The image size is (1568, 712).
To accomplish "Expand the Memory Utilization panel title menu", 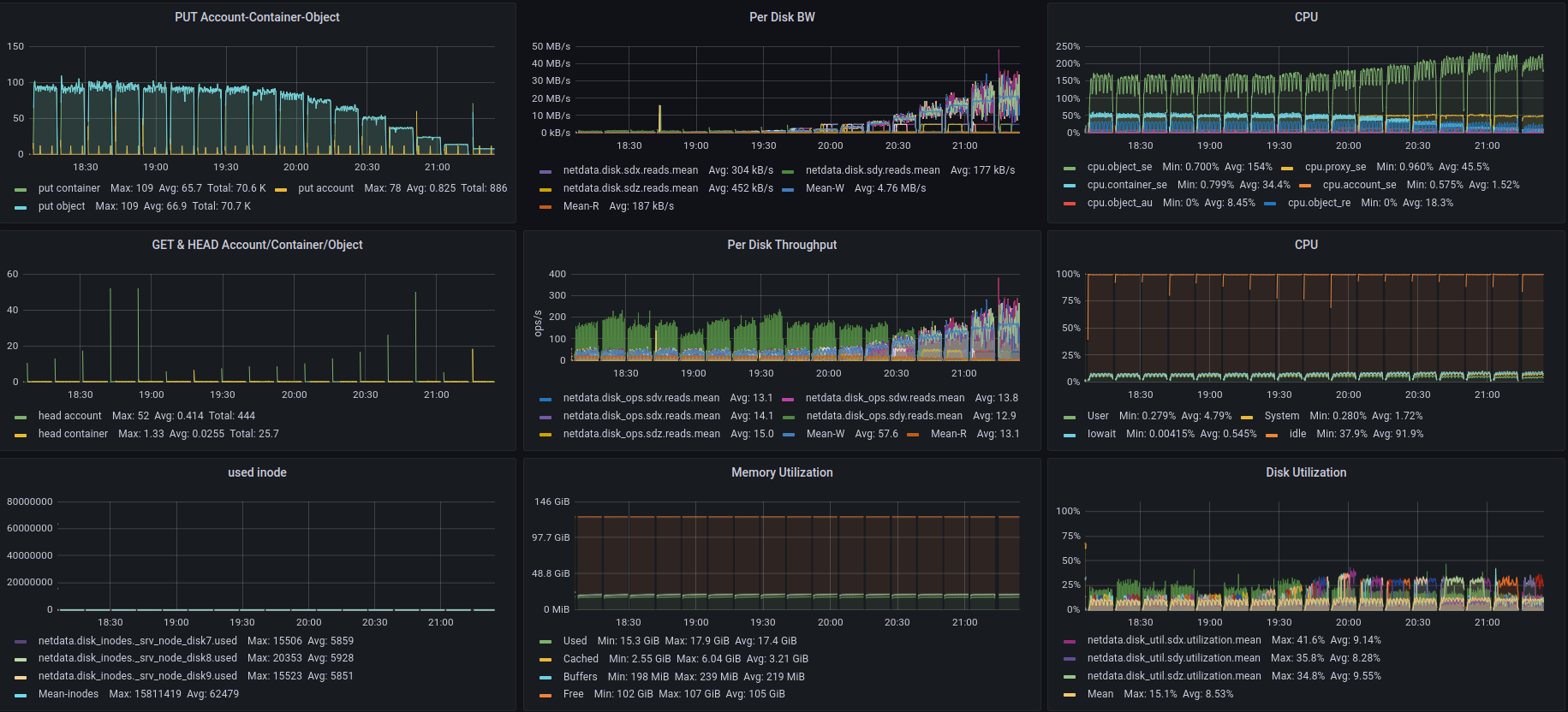I will [782, 472].
